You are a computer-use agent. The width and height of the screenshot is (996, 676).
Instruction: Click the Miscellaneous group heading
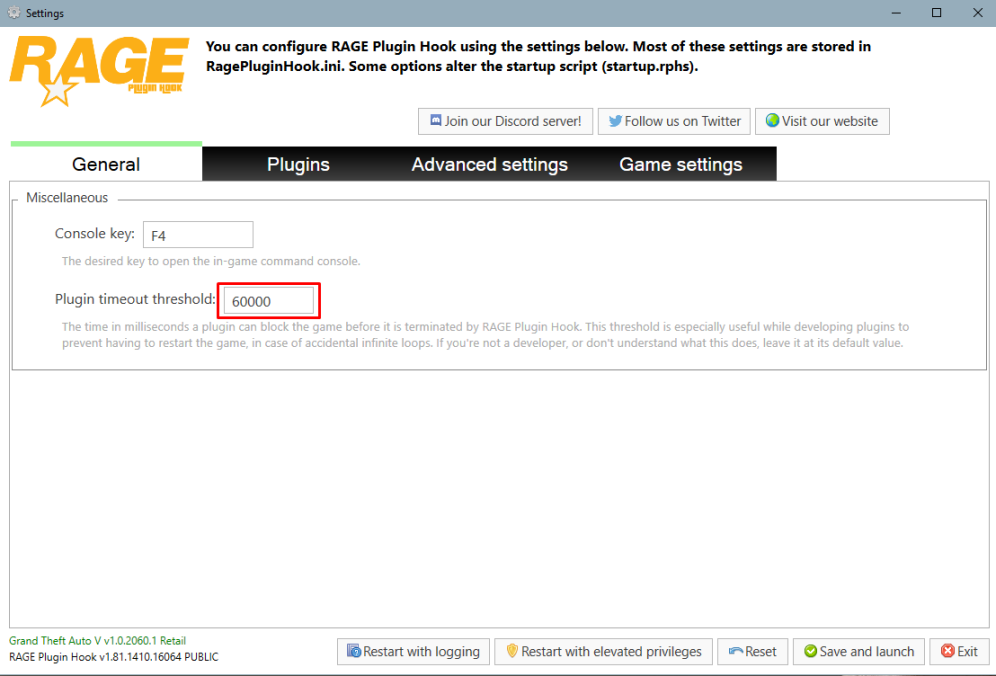click(x=67, y=198)
